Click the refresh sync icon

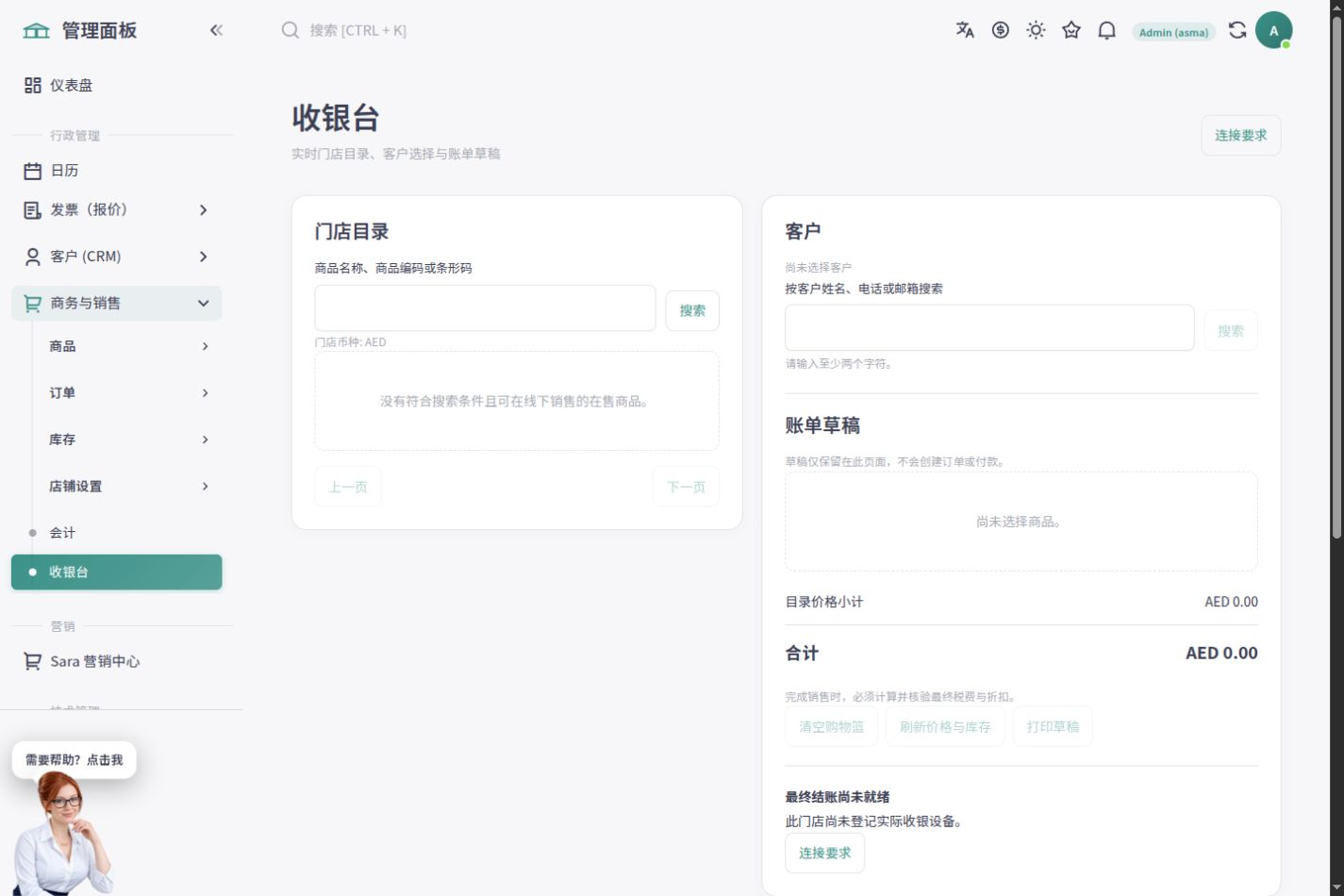1237,30
